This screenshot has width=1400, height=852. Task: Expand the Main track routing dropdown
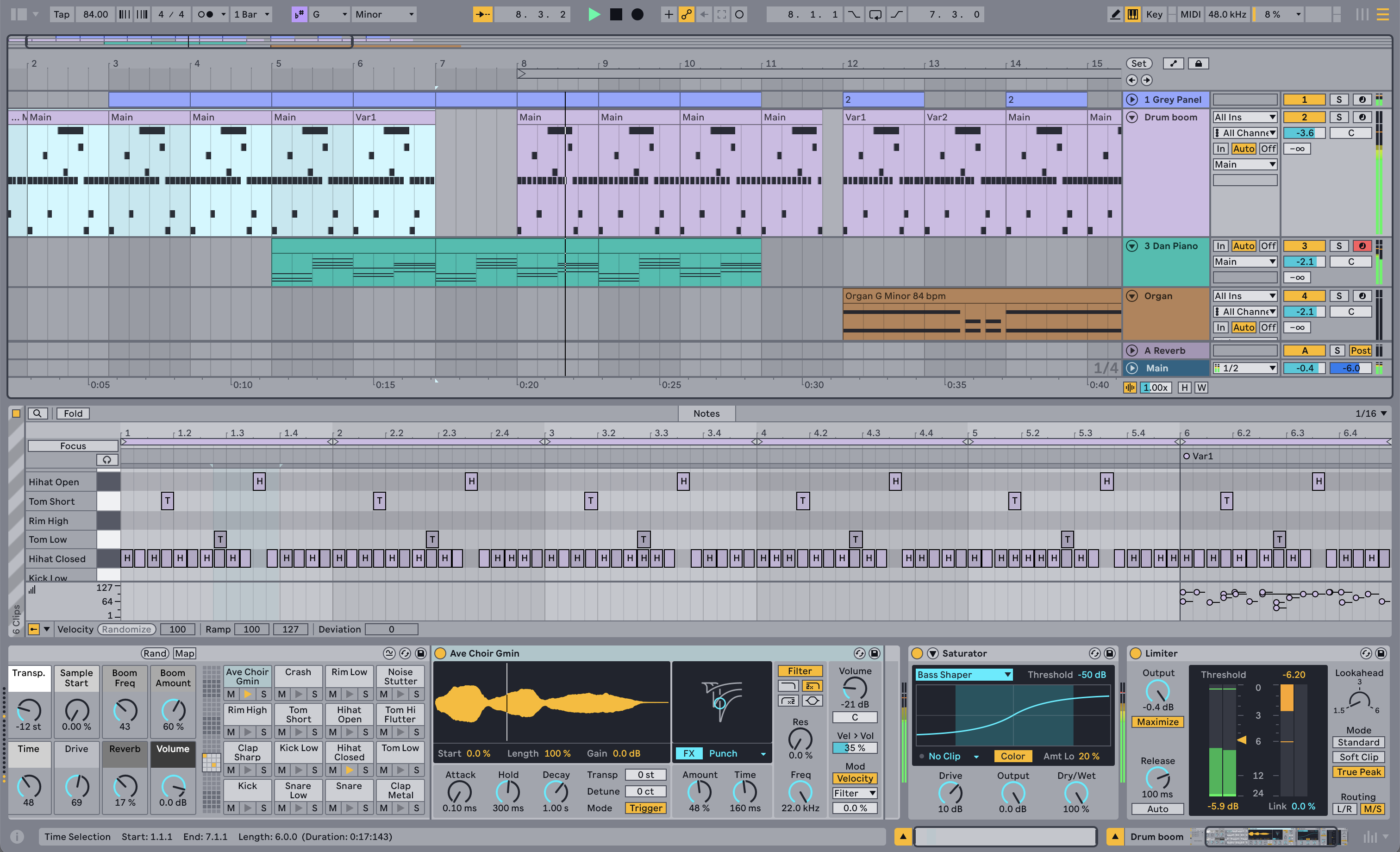point(1245,369)
